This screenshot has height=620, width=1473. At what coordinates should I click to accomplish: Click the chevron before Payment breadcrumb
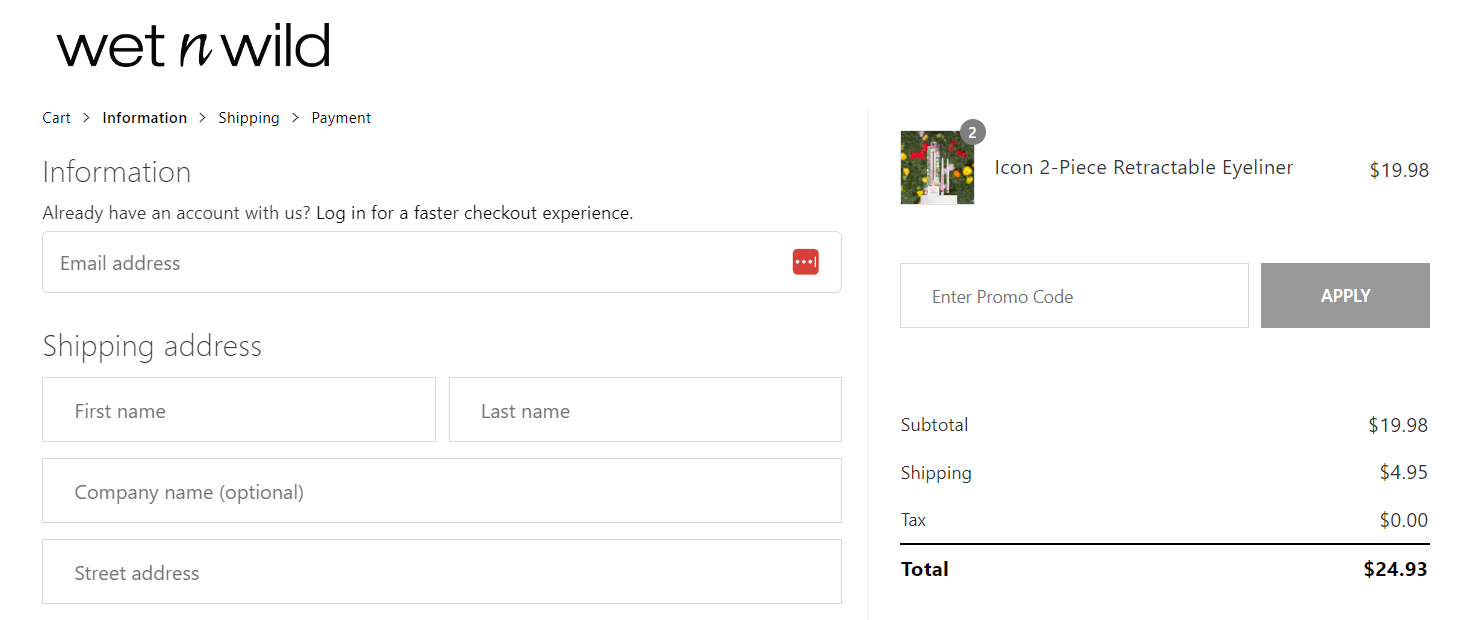tap(295, 118)
